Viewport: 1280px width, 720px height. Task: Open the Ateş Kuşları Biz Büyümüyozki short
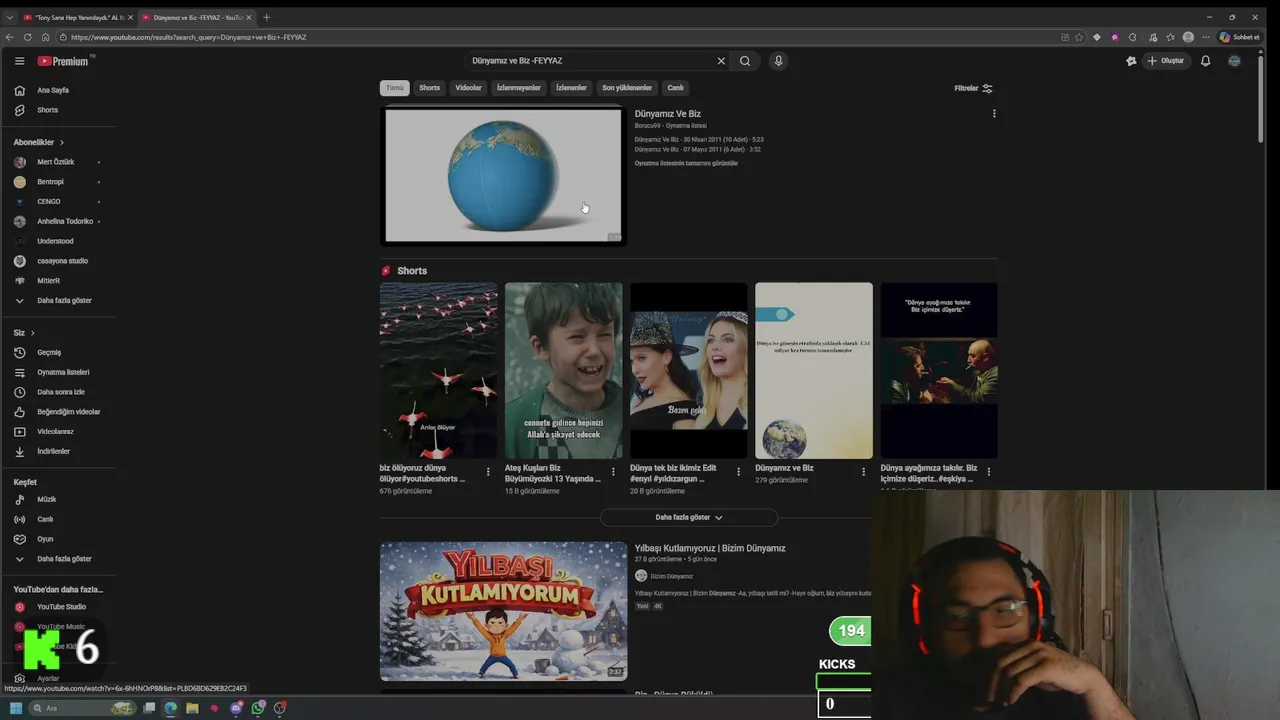click(x=563, y=371)
